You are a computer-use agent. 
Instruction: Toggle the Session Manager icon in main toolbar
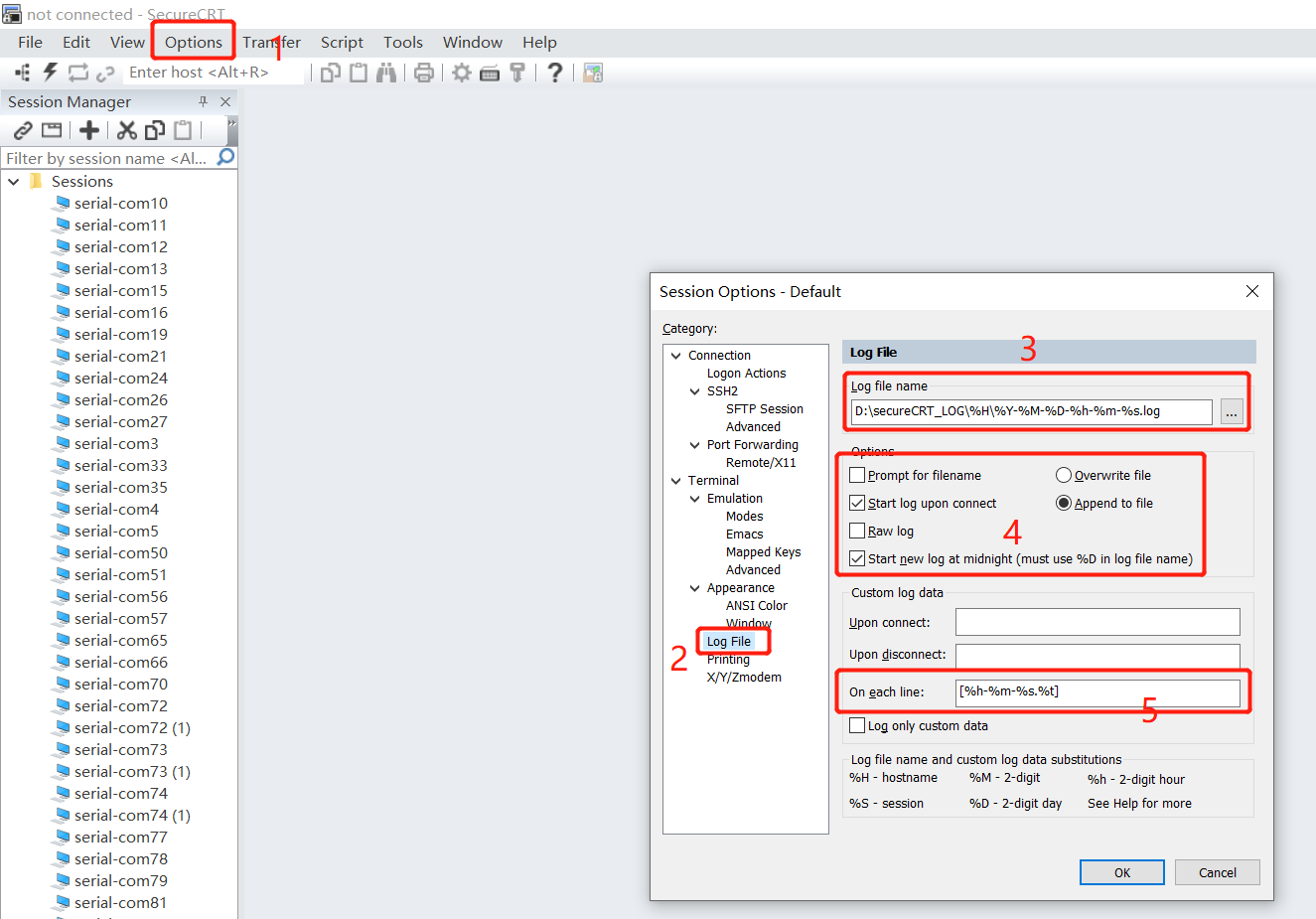point(23,73)
